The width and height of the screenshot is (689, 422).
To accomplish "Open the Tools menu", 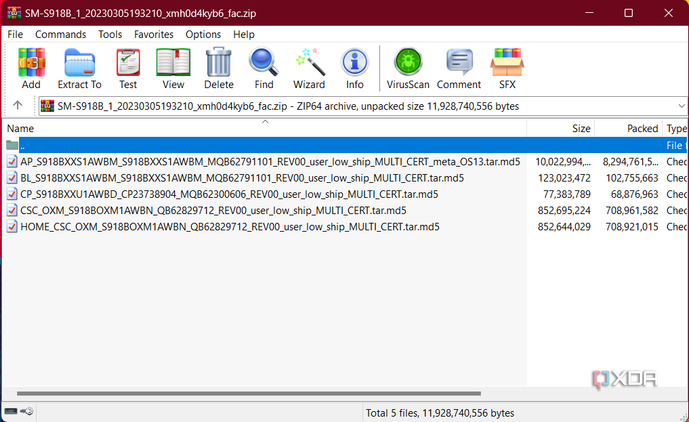I will (110, 34).
